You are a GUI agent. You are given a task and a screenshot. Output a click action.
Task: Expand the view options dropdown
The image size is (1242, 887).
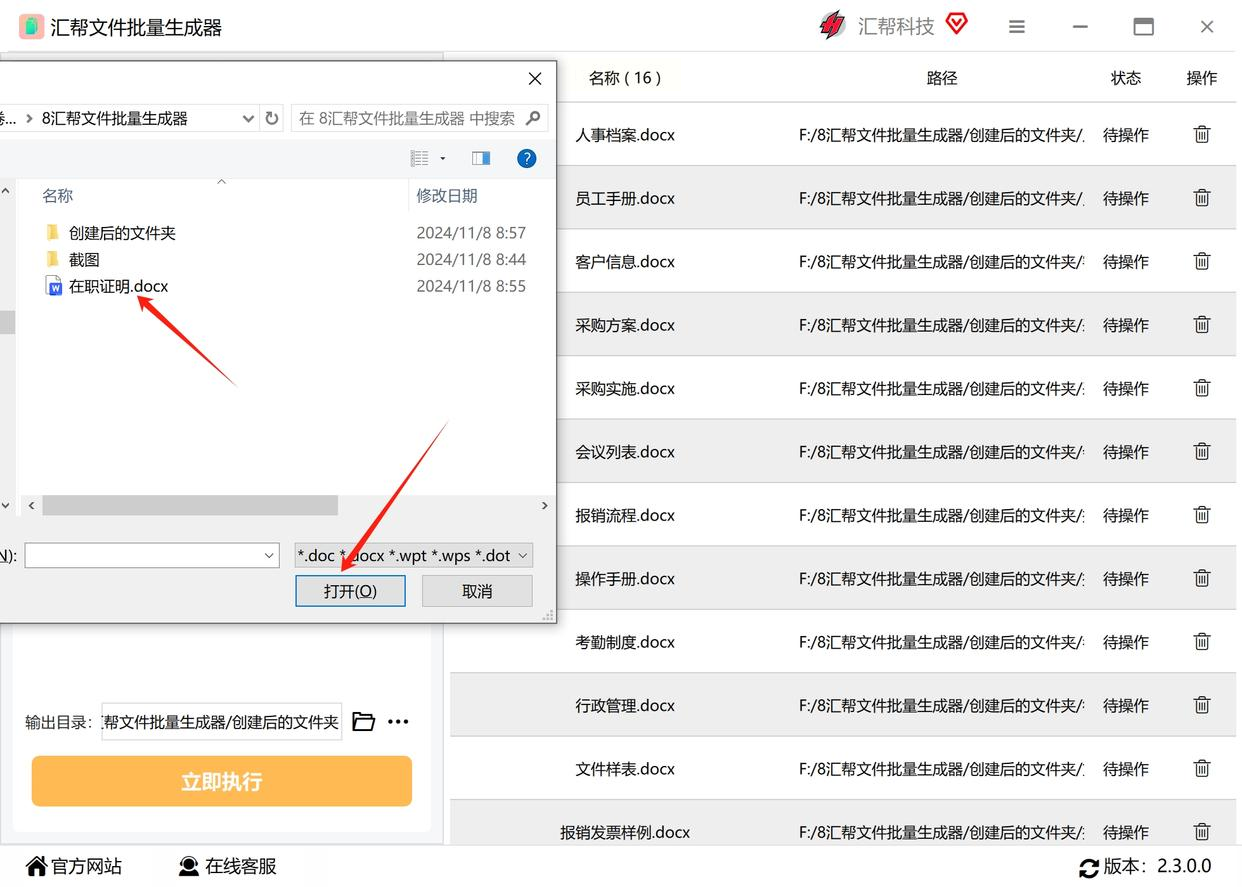point(443,158)
